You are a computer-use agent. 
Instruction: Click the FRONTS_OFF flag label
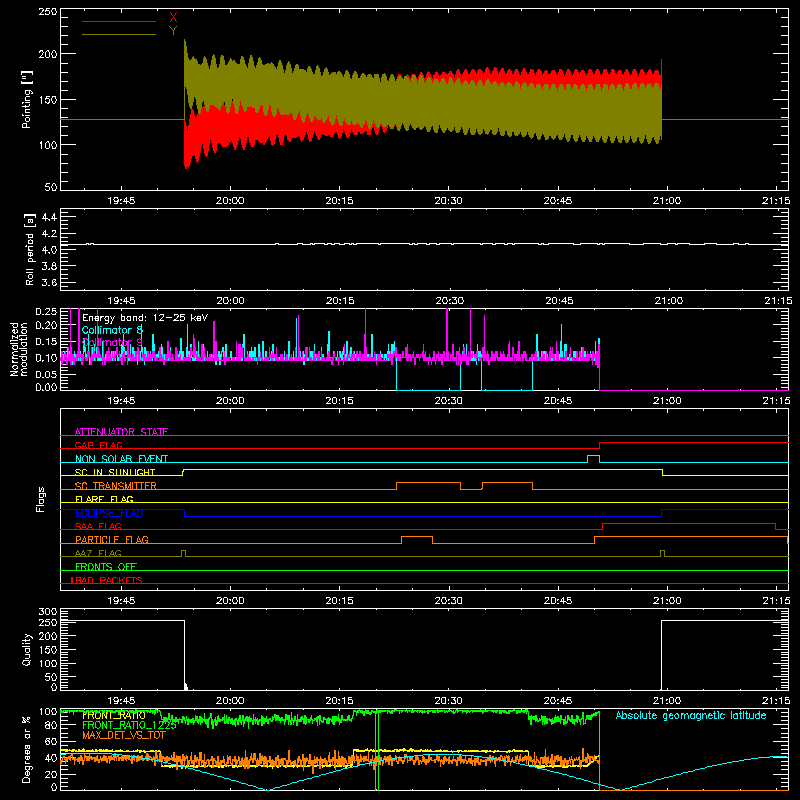106,566
